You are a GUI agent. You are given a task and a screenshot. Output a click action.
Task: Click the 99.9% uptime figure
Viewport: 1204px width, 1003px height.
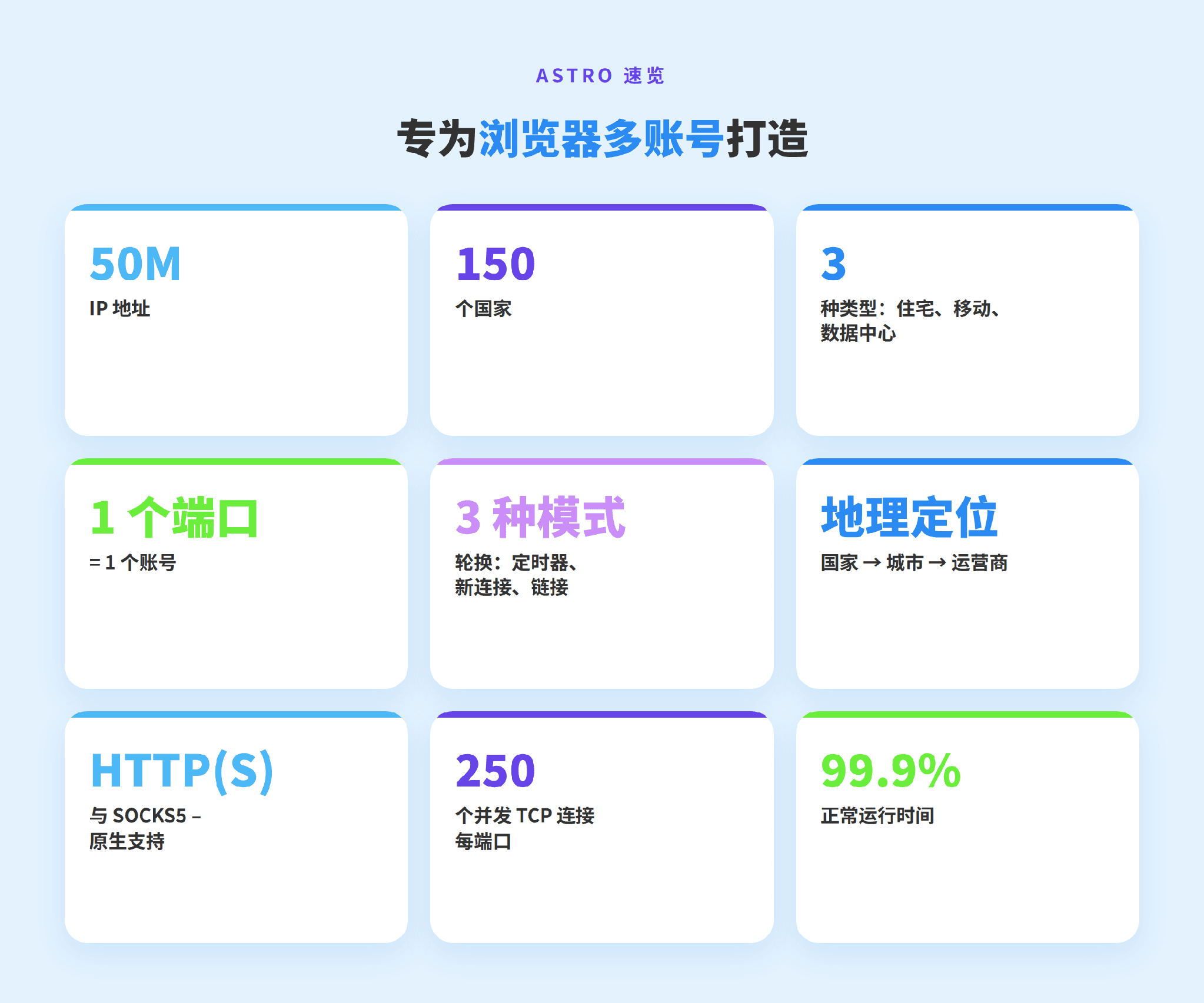click(891, 771)
